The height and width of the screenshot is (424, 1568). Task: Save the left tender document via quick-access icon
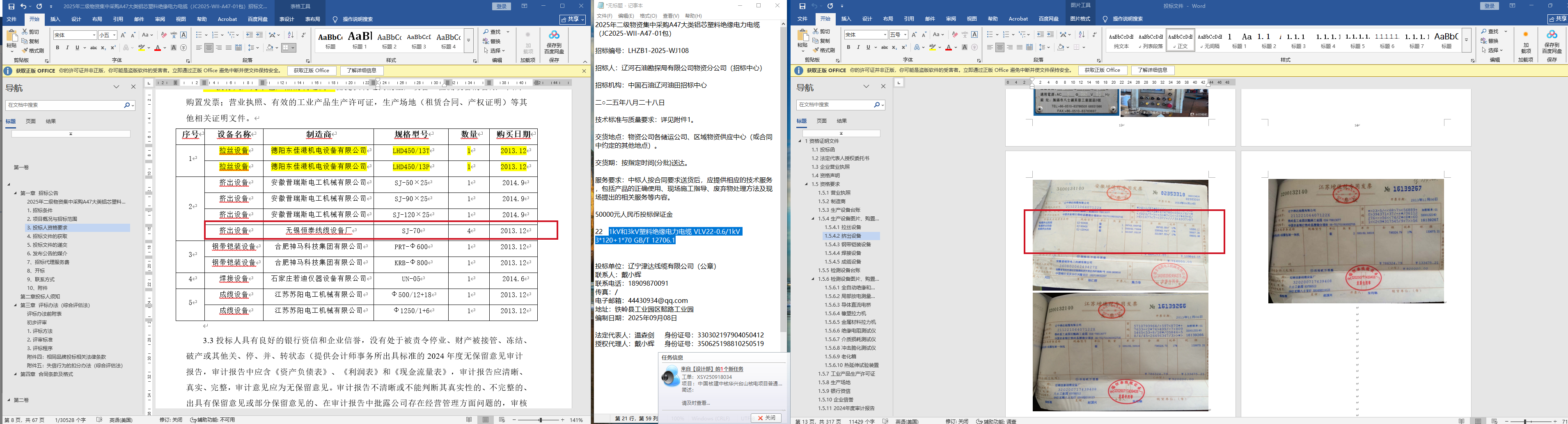point(11,6)
